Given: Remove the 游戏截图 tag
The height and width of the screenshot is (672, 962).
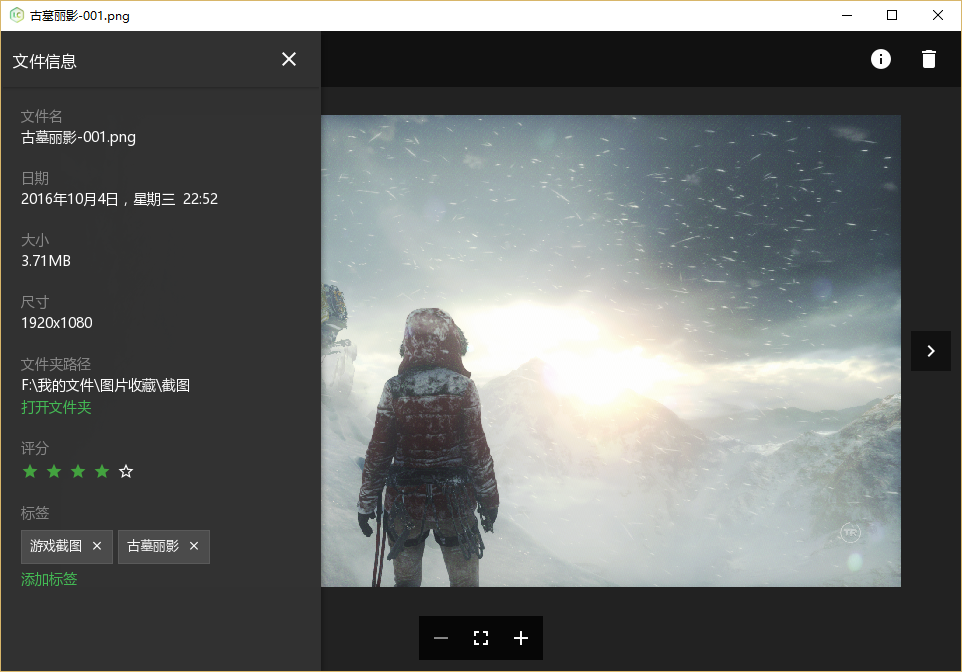Looking at the screenshot, I should [x=97, y=546].
